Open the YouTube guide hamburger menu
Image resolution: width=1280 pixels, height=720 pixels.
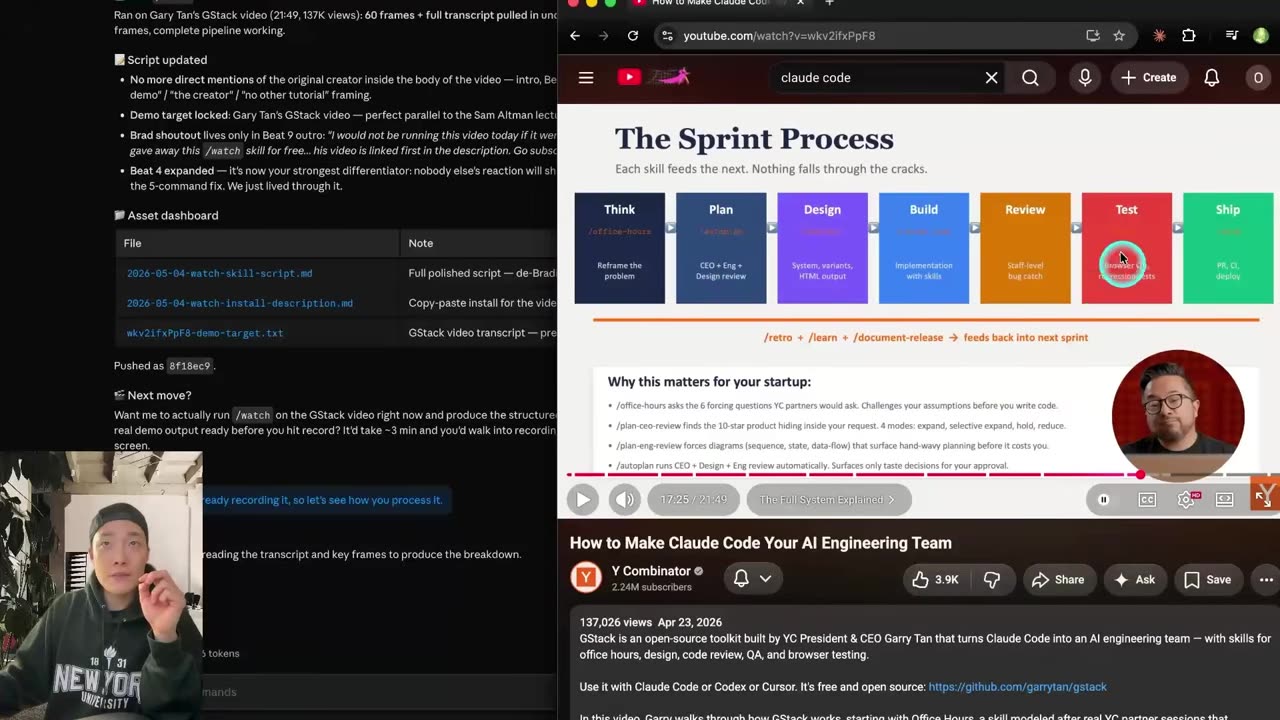pos(586,77)
